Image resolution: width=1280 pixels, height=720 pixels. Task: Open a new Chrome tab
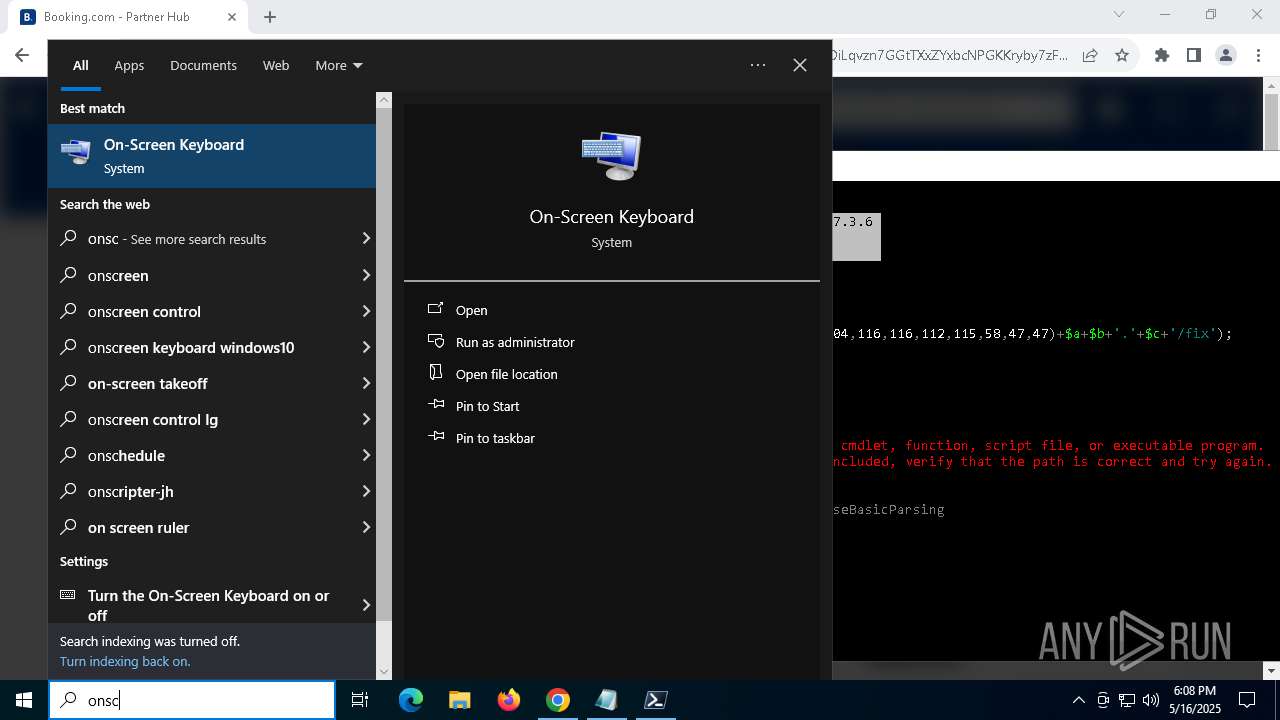[x=270, y=16]
